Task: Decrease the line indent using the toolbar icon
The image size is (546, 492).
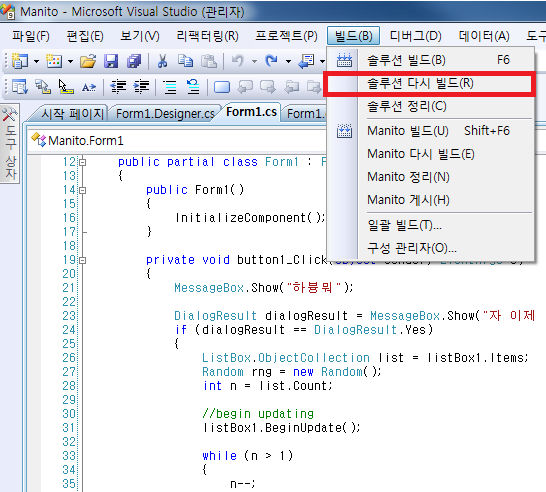Action: pos(118,87)
